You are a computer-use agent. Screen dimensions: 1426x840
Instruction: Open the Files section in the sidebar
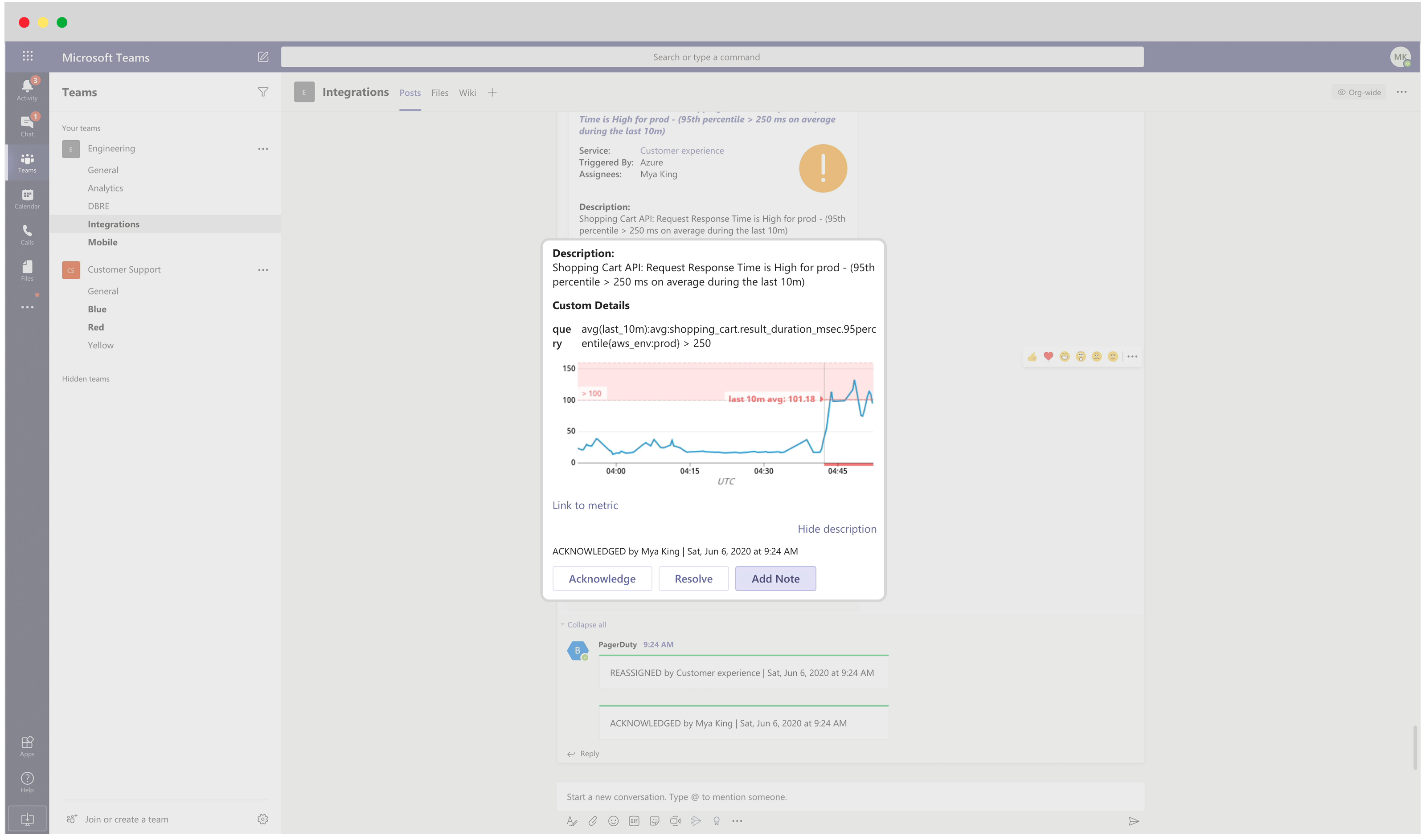click(x=27, y=270)
